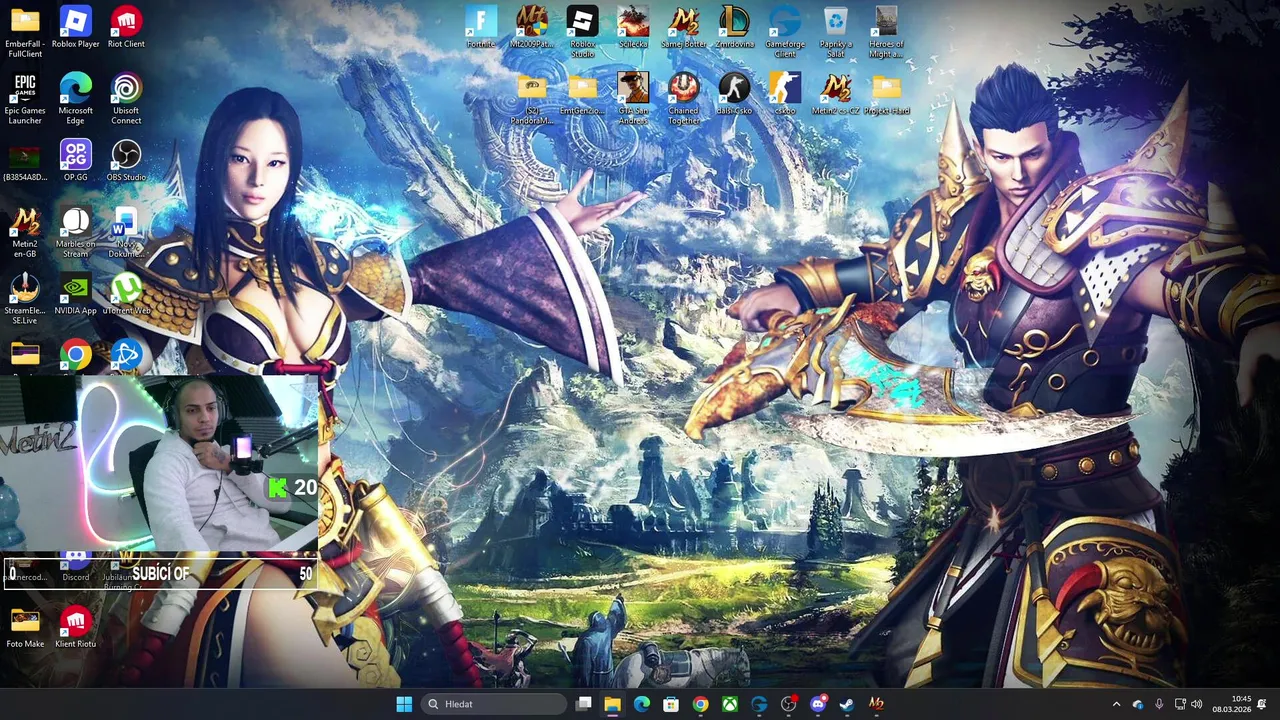Launch OBS Studio desktop icon
The height and width of the screenshot is (720, 1280).
pos(126,160)
